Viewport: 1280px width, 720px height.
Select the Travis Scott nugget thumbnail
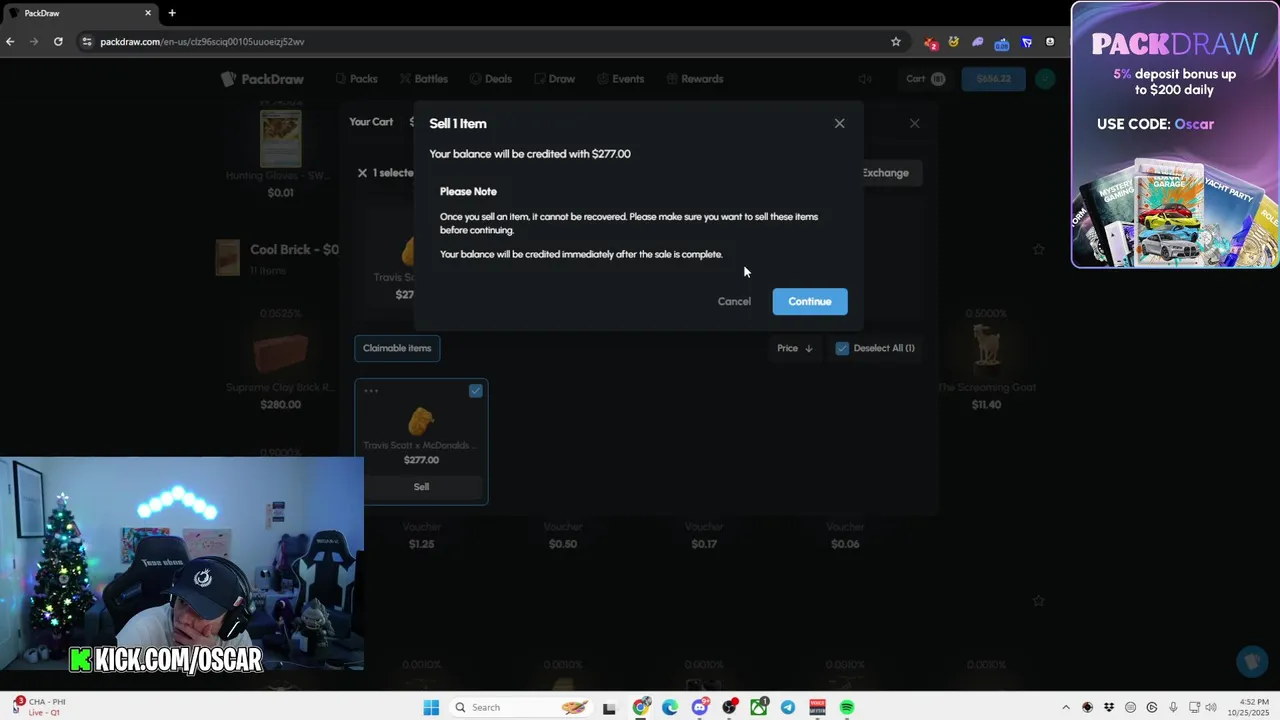coord(421,421)
